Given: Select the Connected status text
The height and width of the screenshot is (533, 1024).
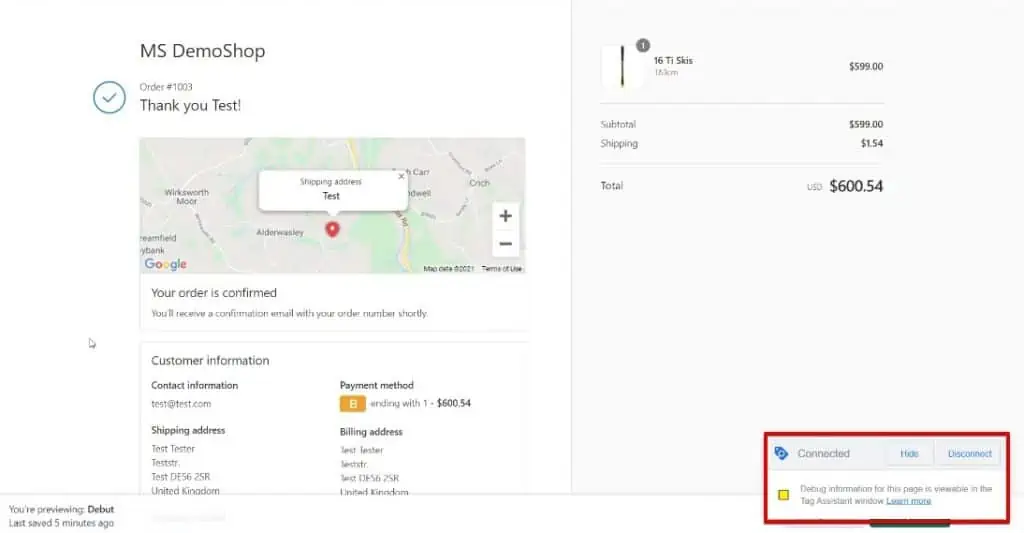Looking at the screenshot, I should pyautogui.click(x=823, y=453).
